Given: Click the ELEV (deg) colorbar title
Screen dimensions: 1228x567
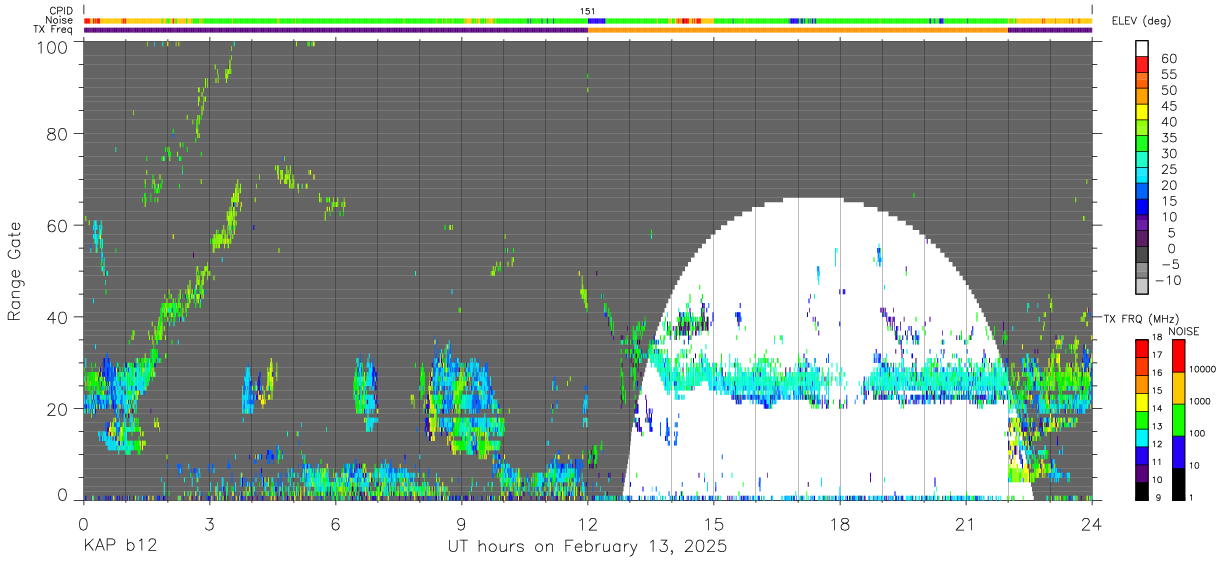Looking at the screenshot, I should pyautogui.click(x=1142, y=21).
